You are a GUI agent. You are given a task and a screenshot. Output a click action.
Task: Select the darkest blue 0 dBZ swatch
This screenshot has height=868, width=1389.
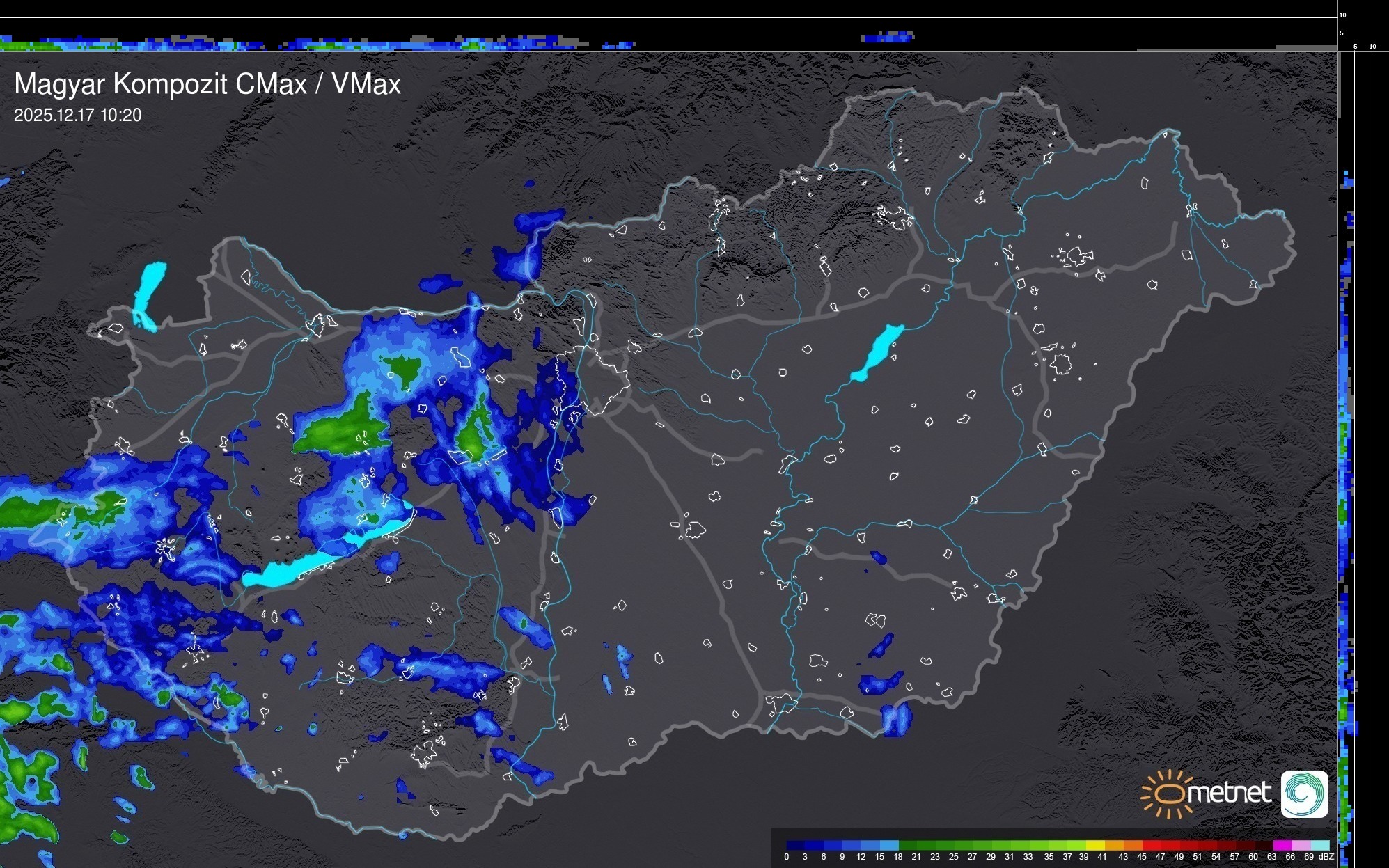[796, 845]
